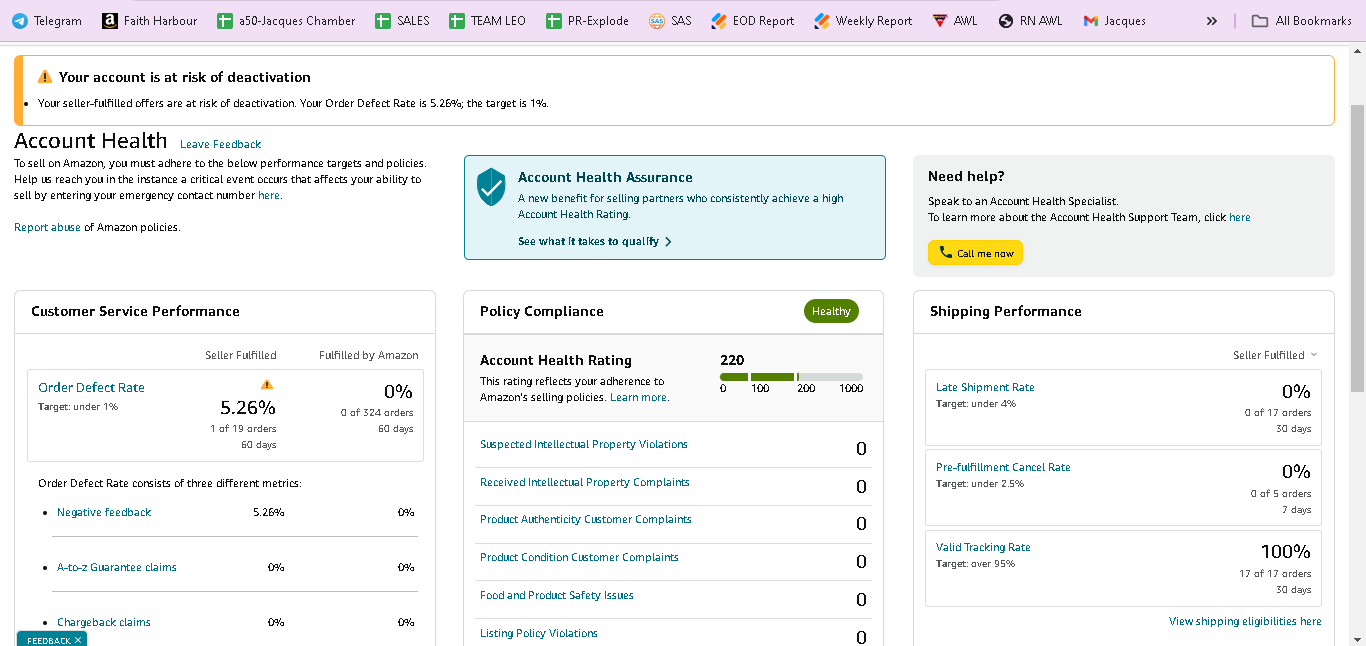Viewport: 1366px width, 646px height.
Task: Open the Telegram bookmark
Action: 47,20
